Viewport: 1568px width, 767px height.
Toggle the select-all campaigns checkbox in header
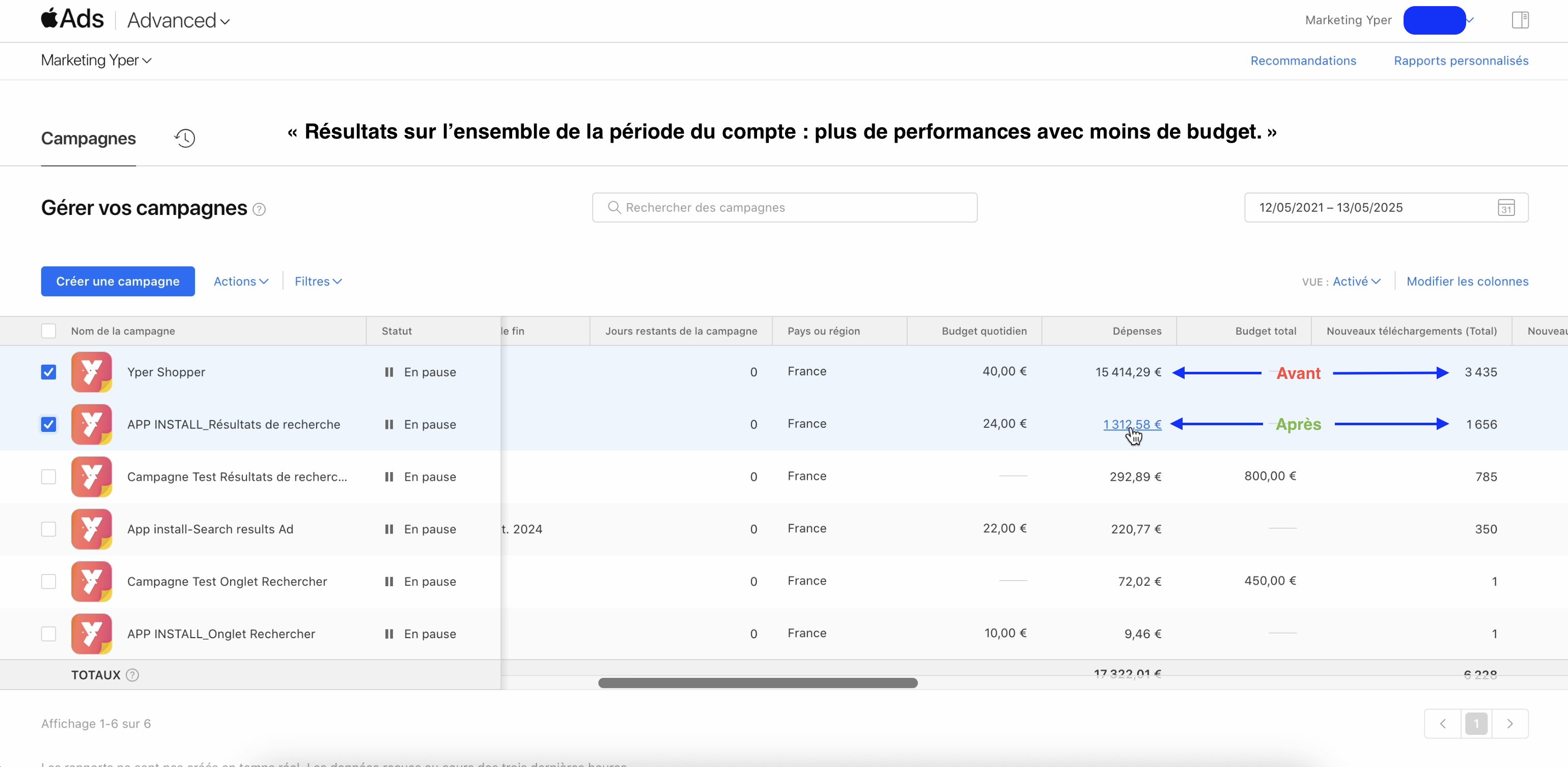49,331
